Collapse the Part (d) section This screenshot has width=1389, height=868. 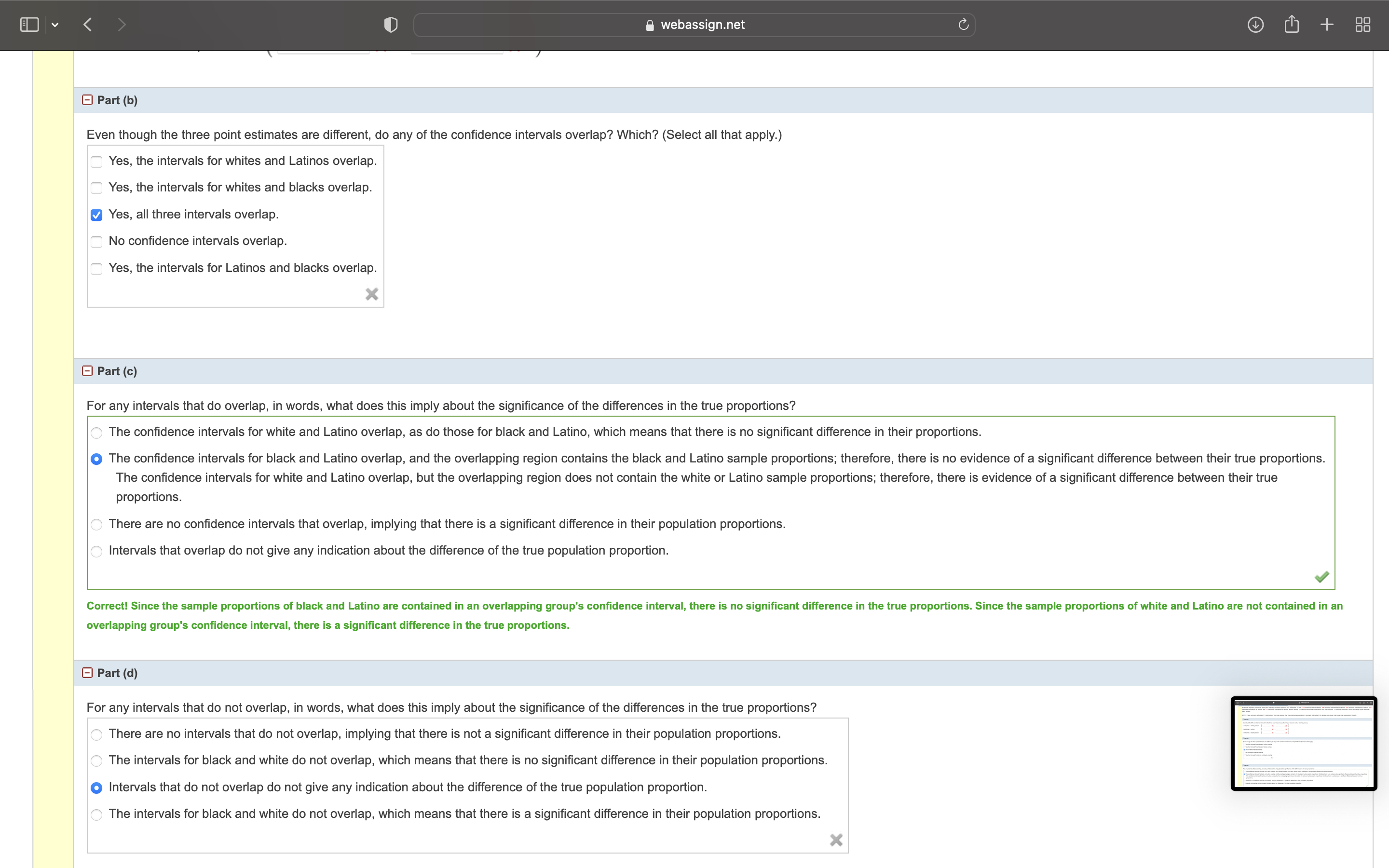coord(87,672)
